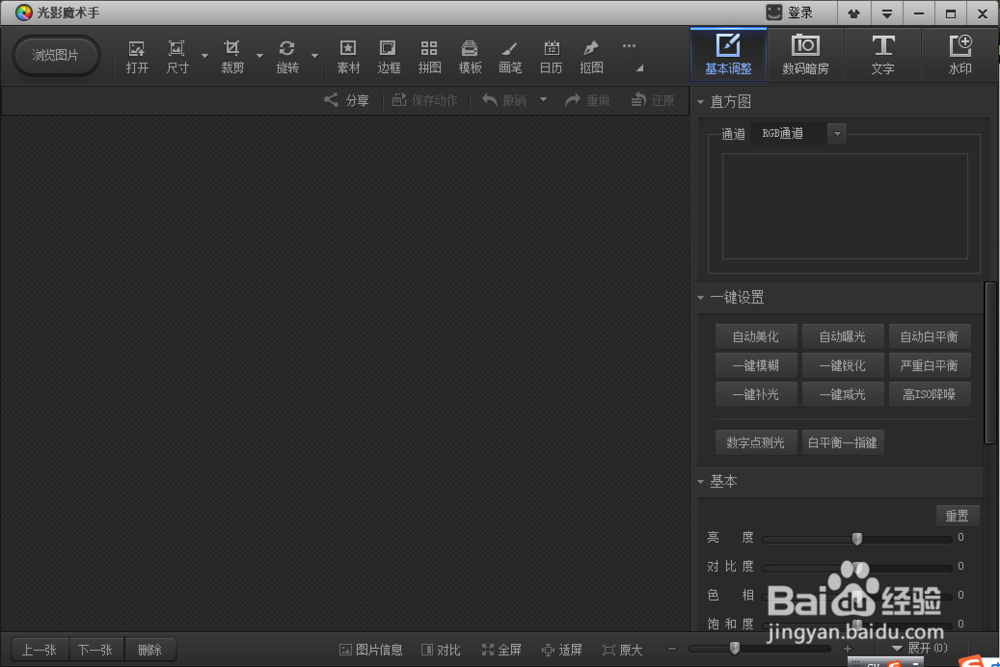Collapse the 基本 panel section
The width and height of the screenshot is (1000, 667).
click(700, 481)
